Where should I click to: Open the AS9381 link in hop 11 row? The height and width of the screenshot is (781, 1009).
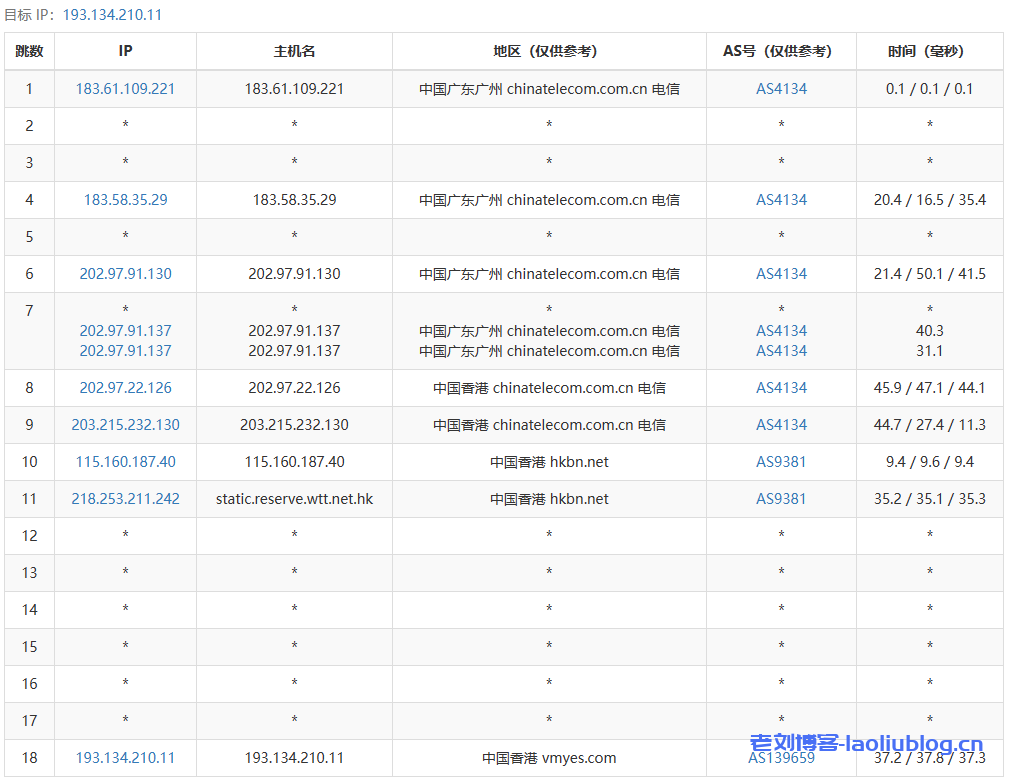point(781,499)
